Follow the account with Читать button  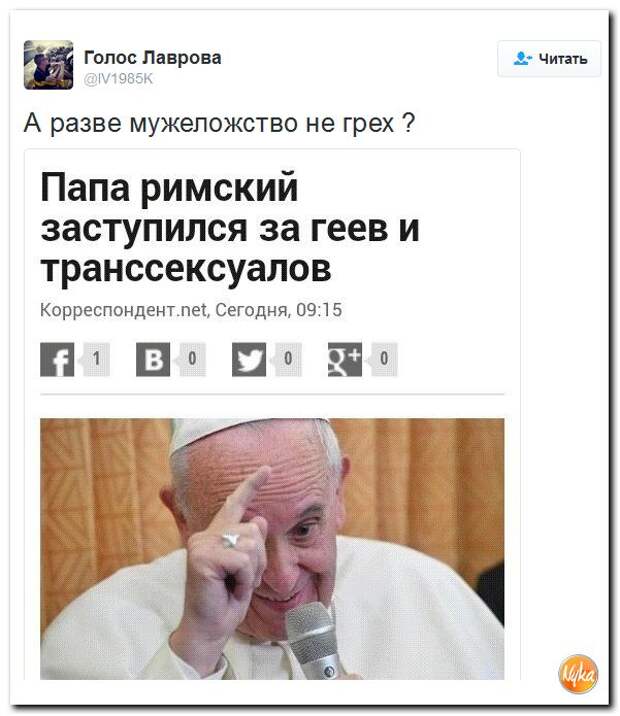tap(549, 58)
